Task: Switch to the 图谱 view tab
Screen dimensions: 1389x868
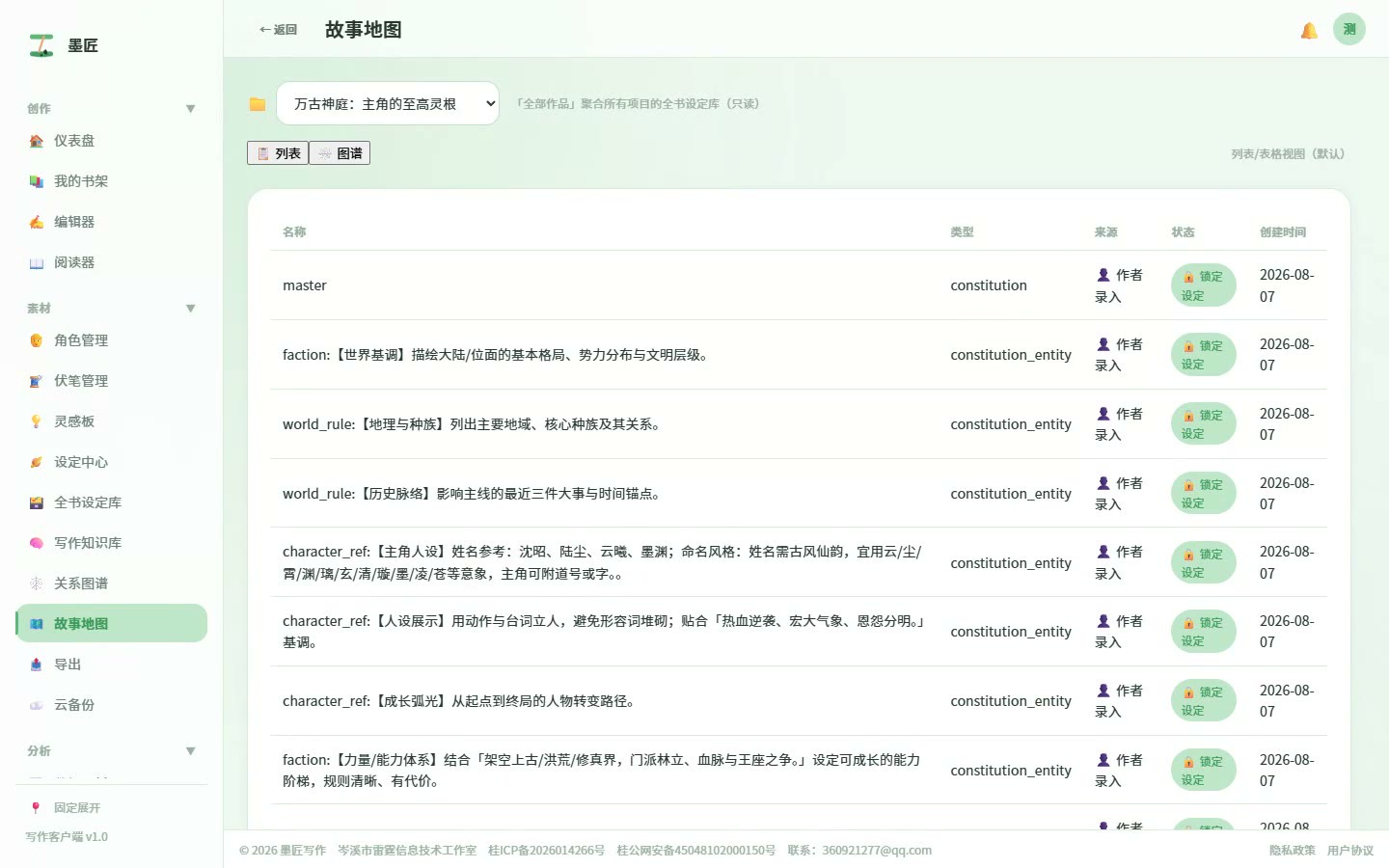Action: (x=340, y=153)
